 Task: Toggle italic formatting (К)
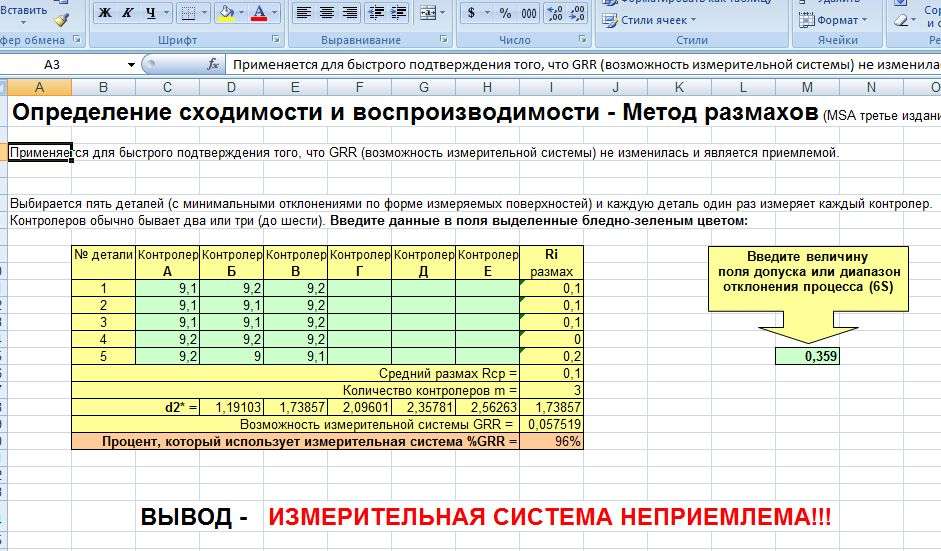(x=128, y=13)
